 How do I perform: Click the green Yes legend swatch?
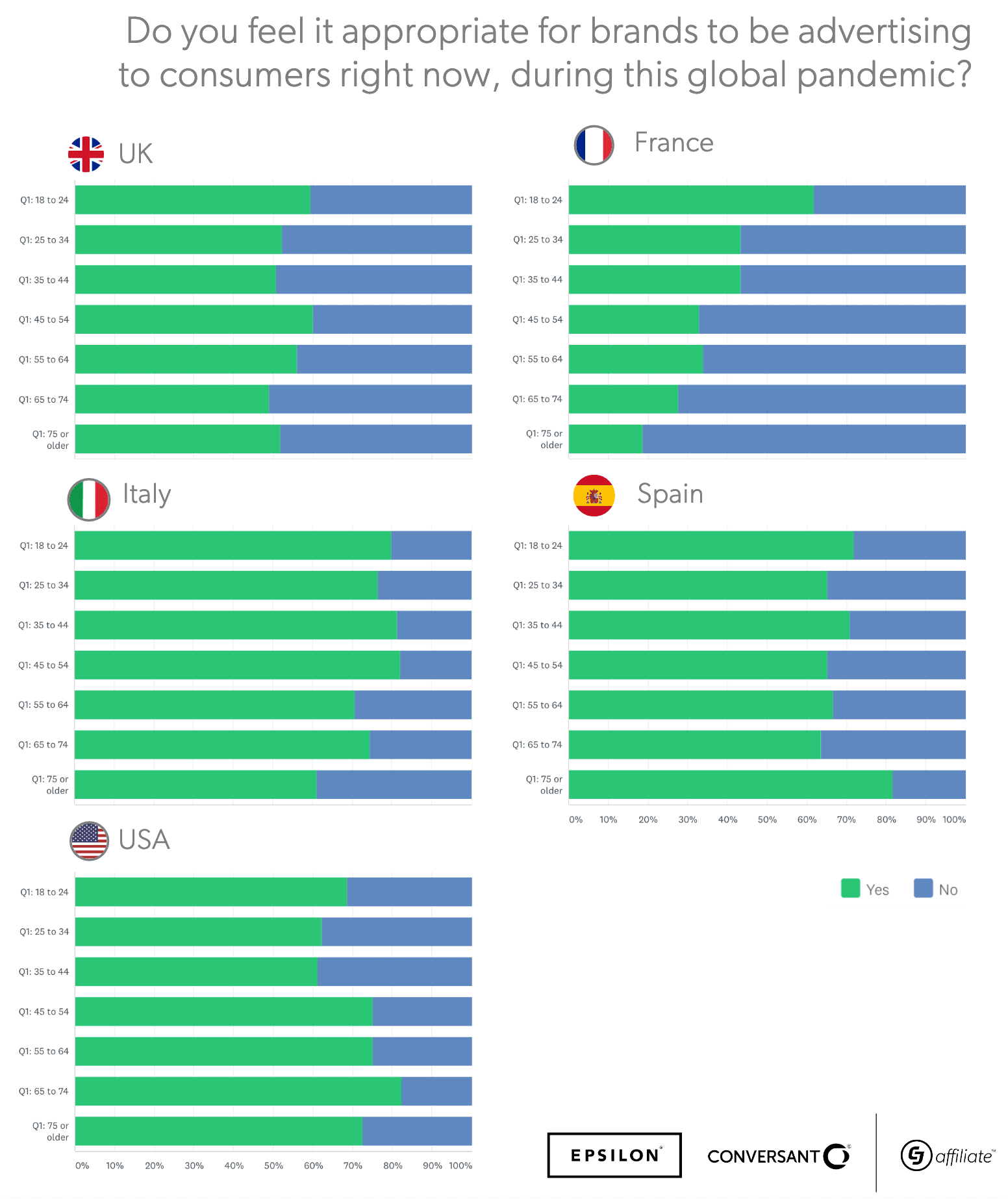coord(850,888)
